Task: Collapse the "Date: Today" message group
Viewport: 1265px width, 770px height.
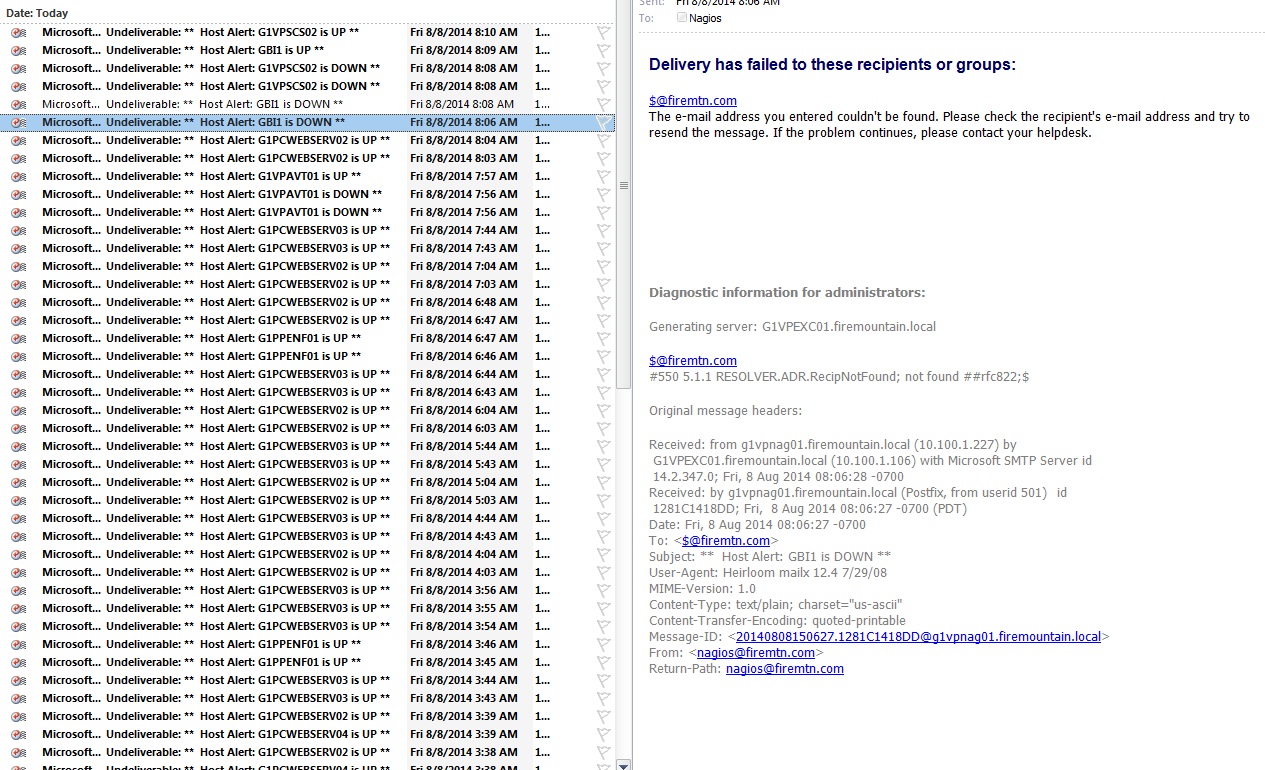Action: pyautogui.click(x=37, y=14)
